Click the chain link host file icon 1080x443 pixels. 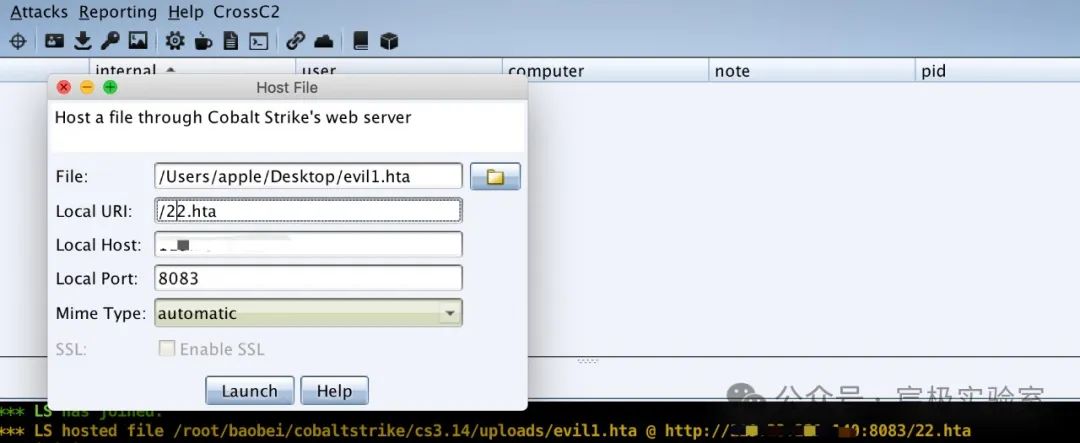point(295,41)
